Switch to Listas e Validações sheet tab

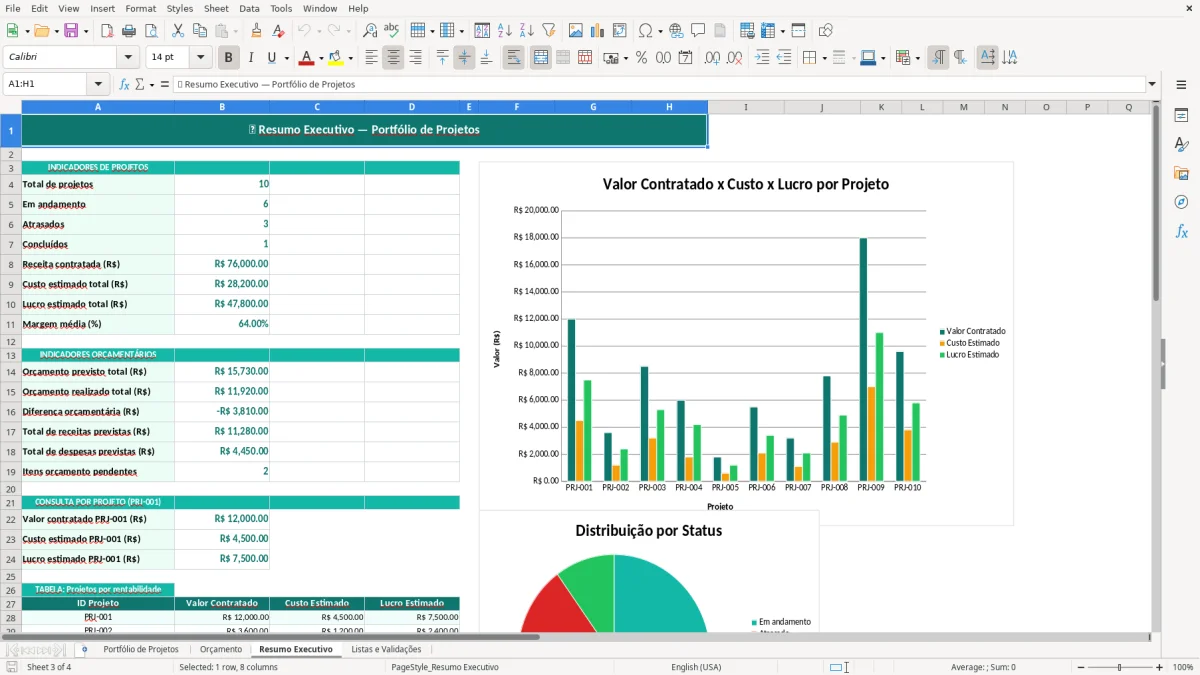pos(386,649)
